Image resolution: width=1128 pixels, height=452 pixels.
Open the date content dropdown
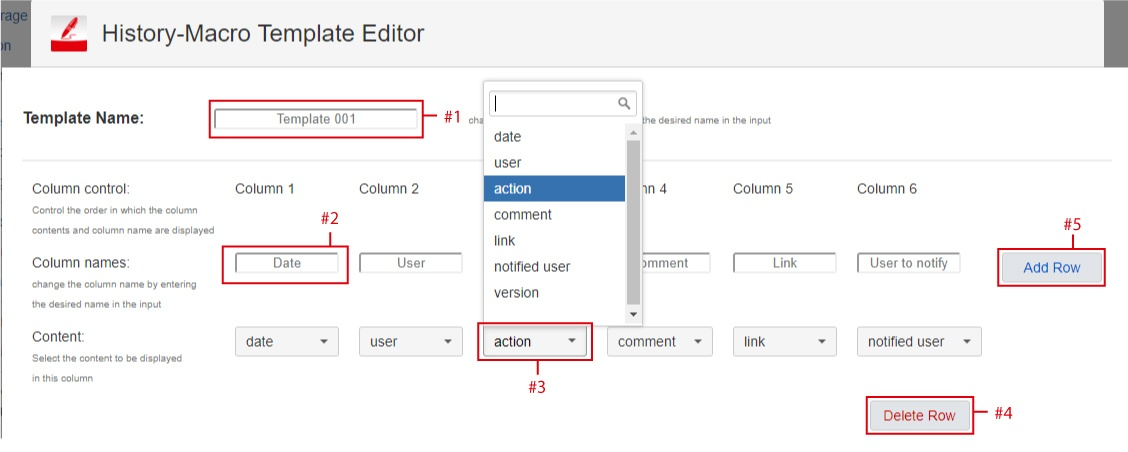click(x=286, y=342)
